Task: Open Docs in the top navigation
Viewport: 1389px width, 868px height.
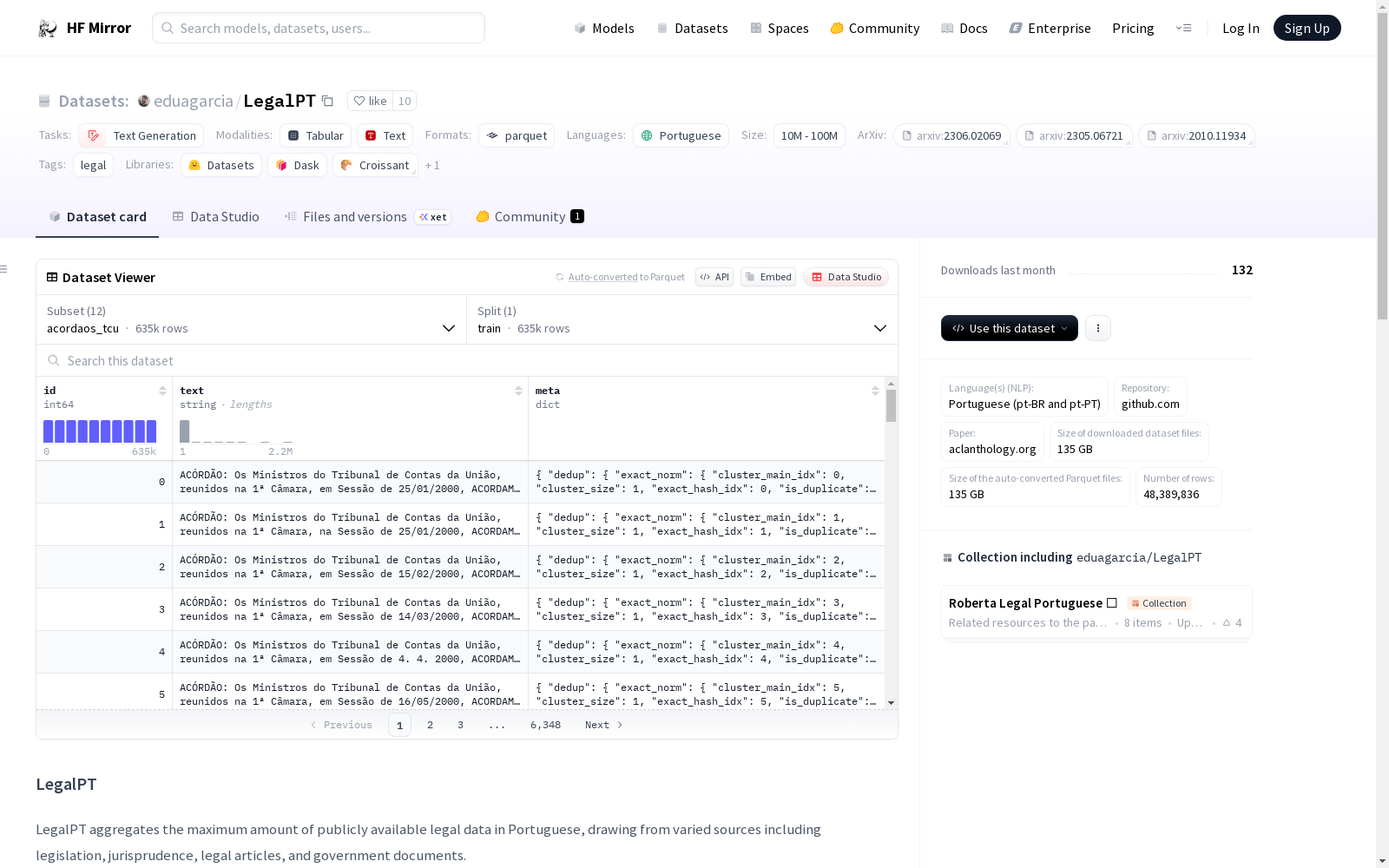Action: pos(964,29)
